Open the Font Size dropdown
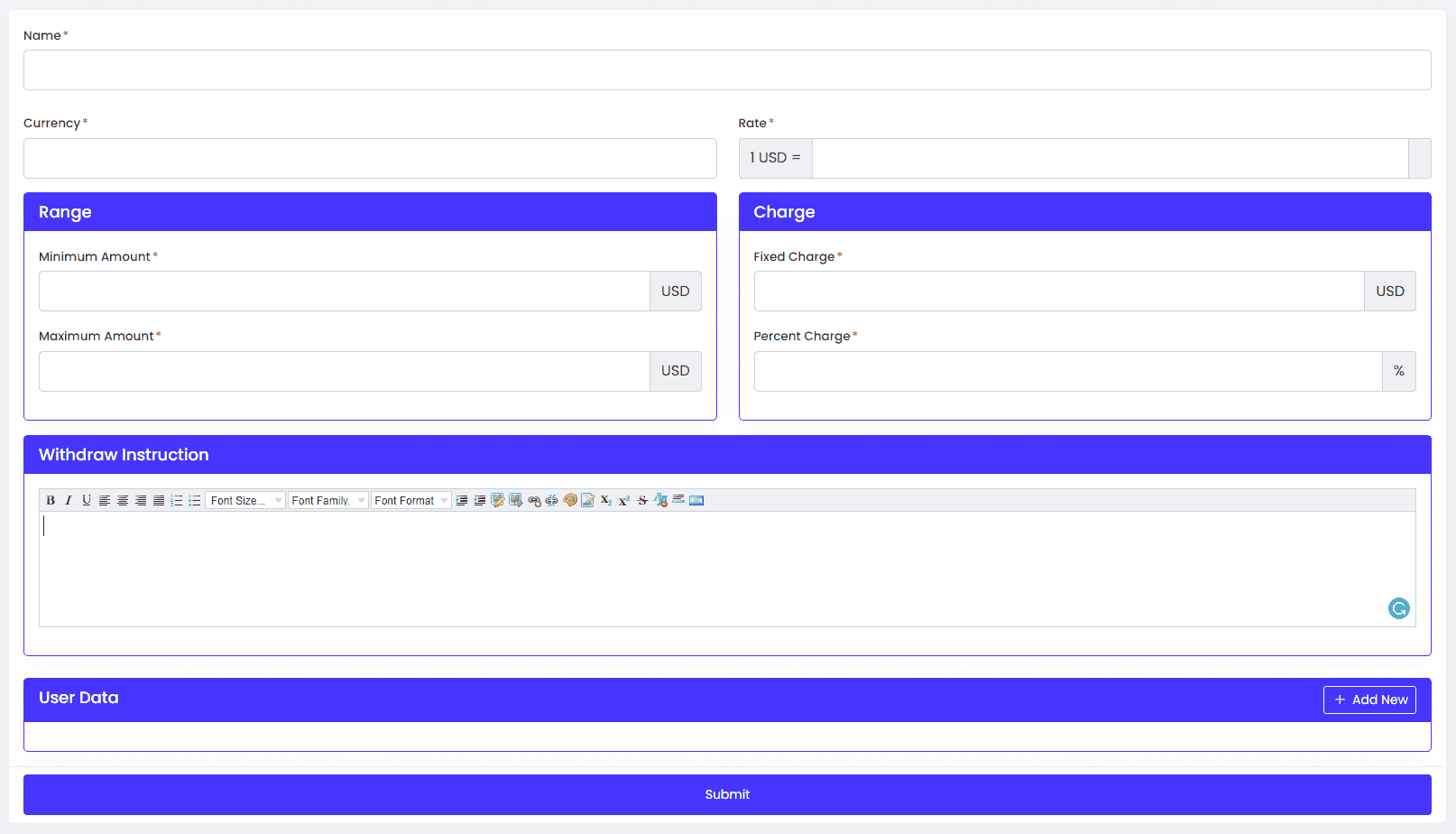 (x=245, y=500)
